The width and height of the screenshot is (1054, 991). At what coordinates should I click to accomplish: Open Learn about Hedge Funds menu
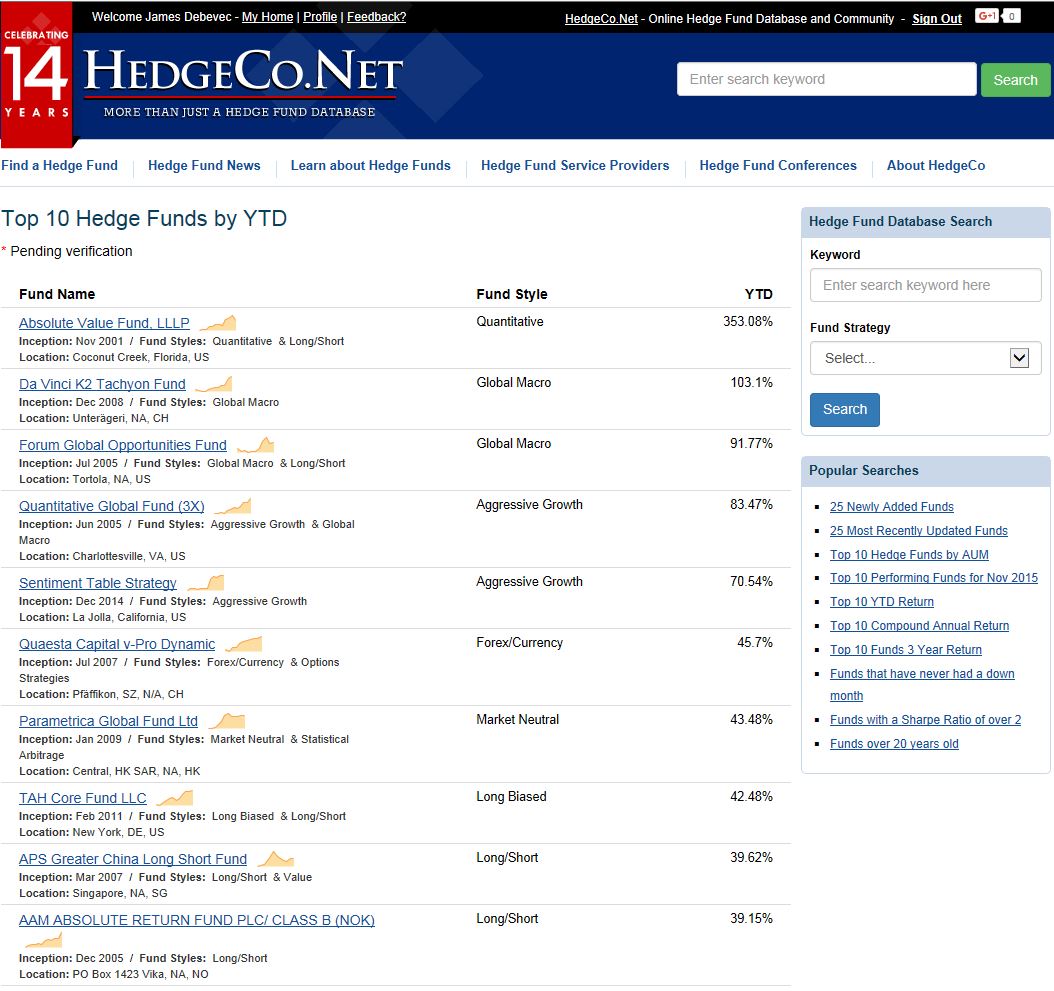[x=370, y=165]
